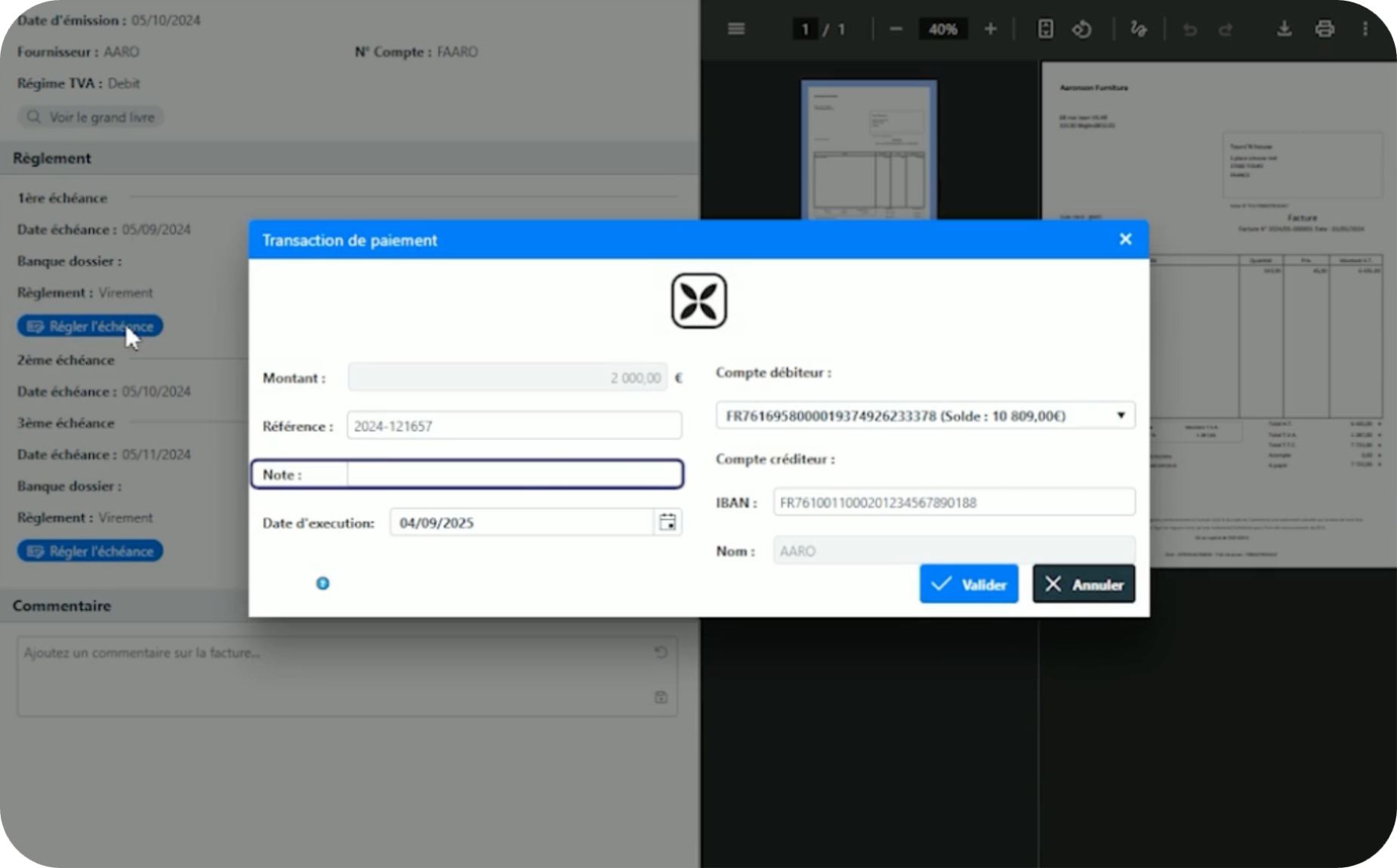Click the Annuler button
This screenshot has height=868, width=1397.
tap(1084, 584)
